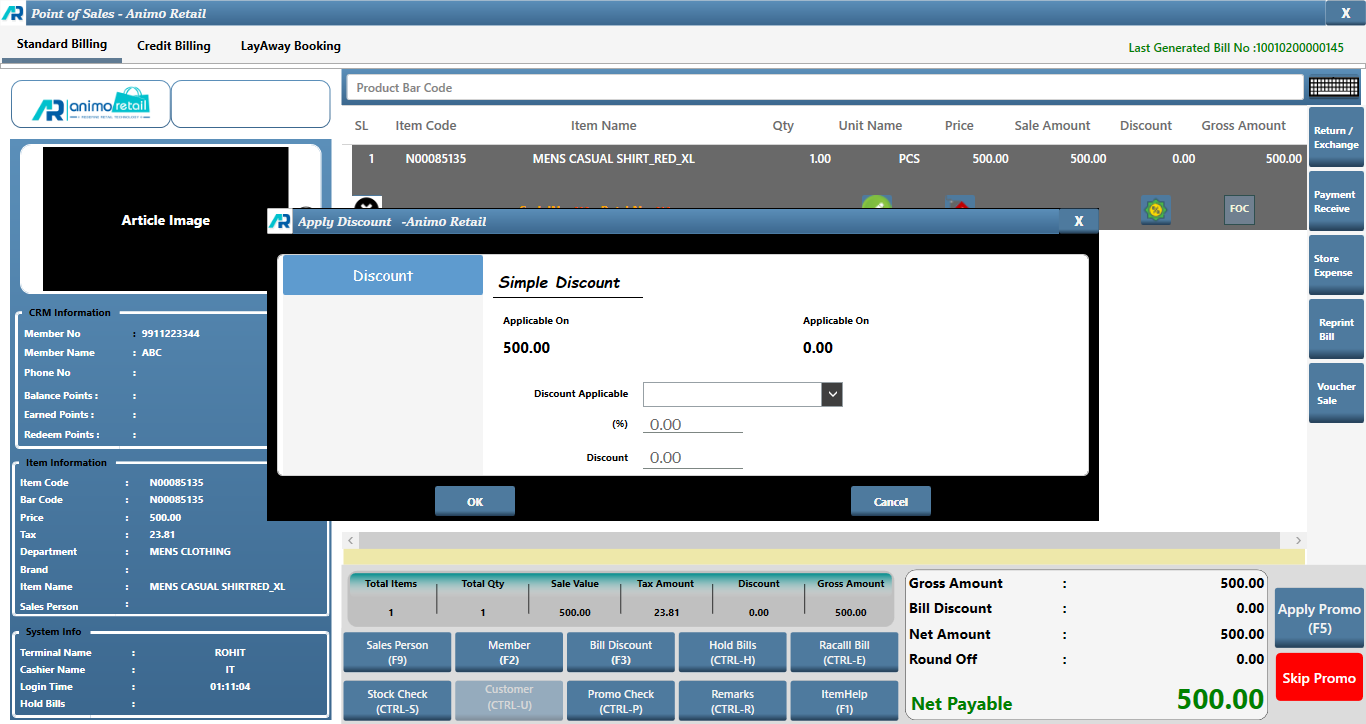Viewport: 1366px width, 724px height.
Task: Focus the Product Bar Code field
Action: pyautogui.click(x=825, y=88)
